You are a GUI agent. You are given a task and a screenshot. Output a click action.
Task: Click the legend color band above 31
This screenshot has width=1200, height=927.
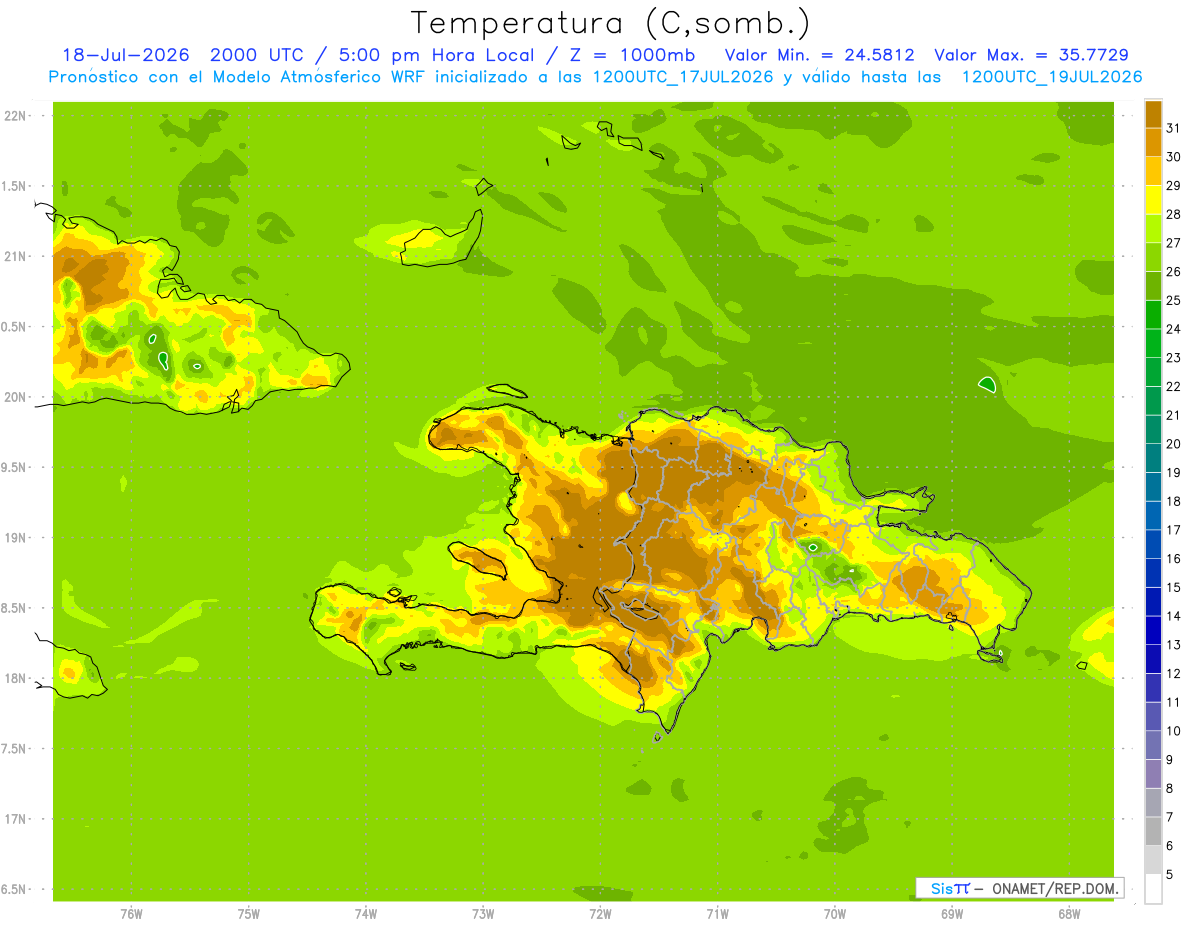[x=1153, y=113]
